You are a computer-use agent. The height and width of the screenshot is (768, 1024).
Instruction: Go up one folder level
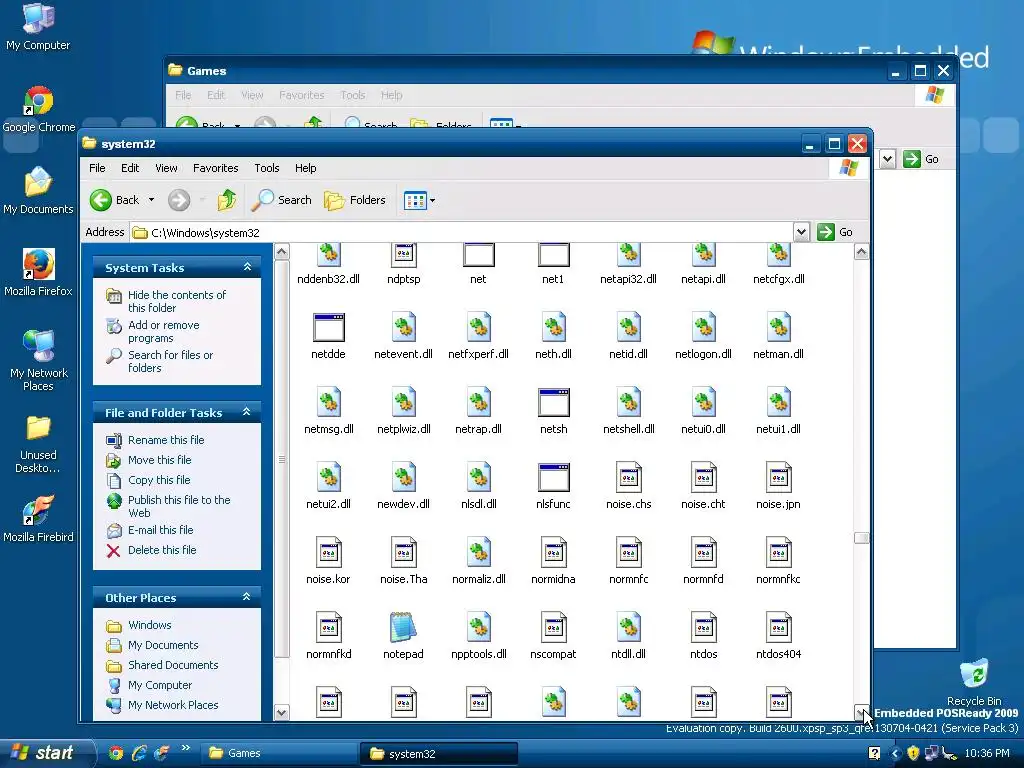click(x=227, y=200)
